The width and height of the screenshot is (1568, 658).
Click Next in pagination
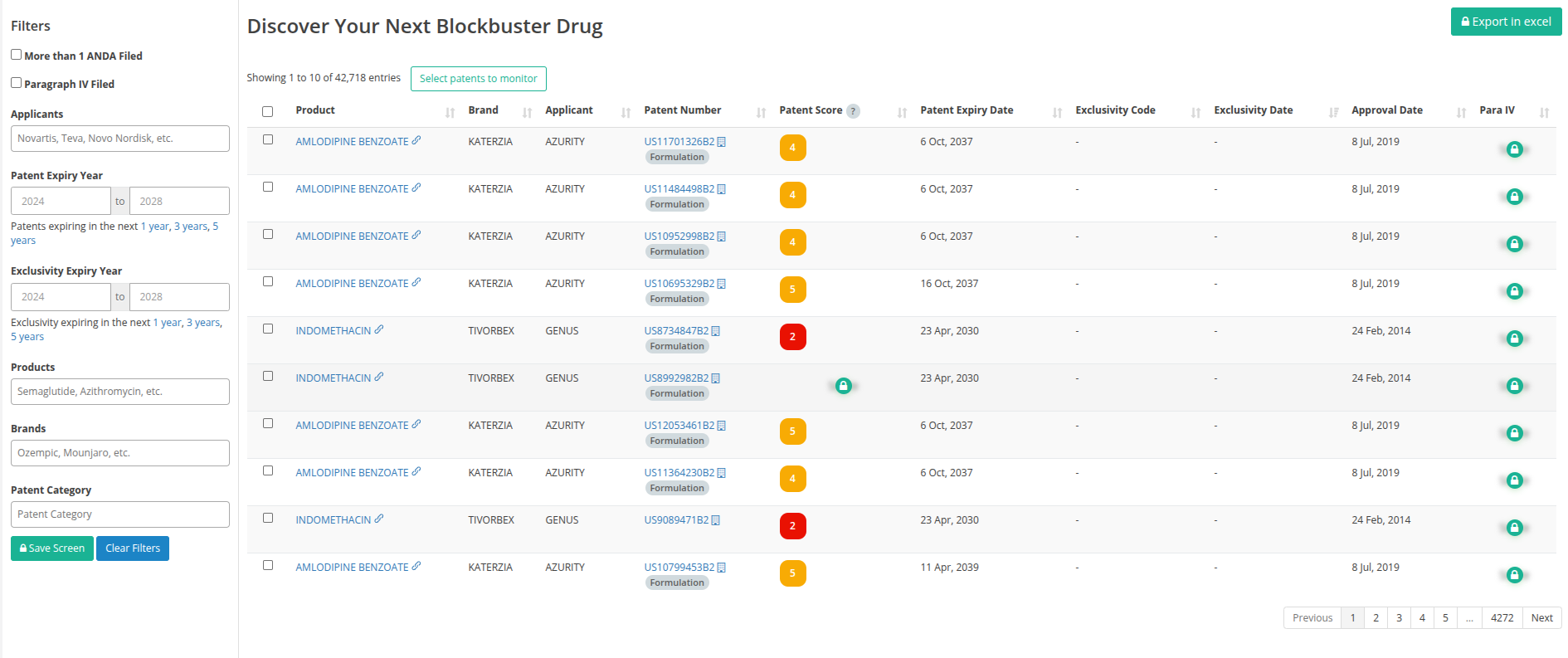1542,618
